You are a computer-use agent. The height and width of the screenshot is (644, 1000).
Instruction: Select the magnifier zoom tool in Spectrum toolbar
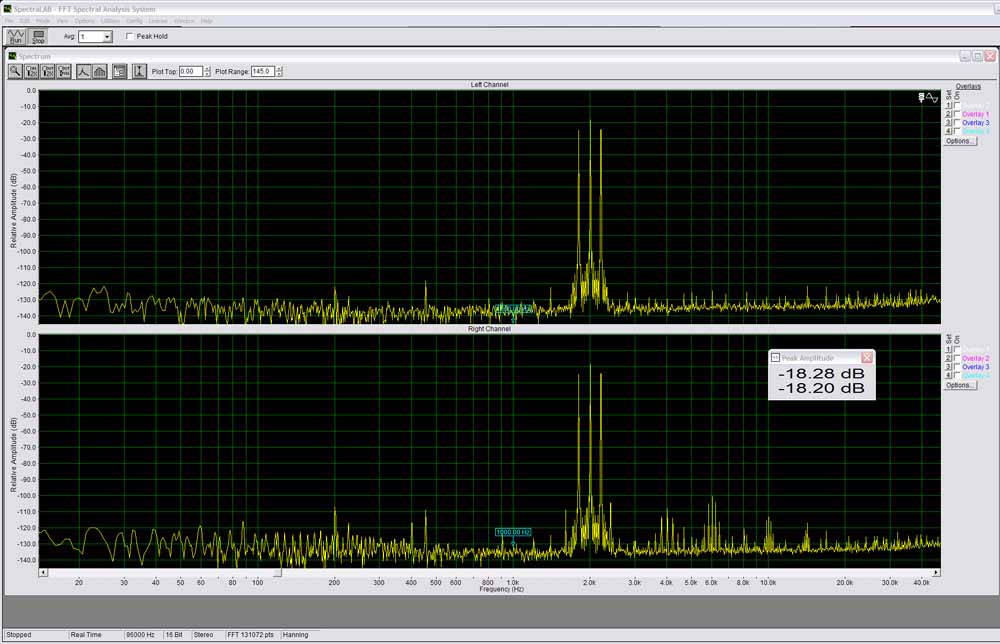click(x=15, y=71)
